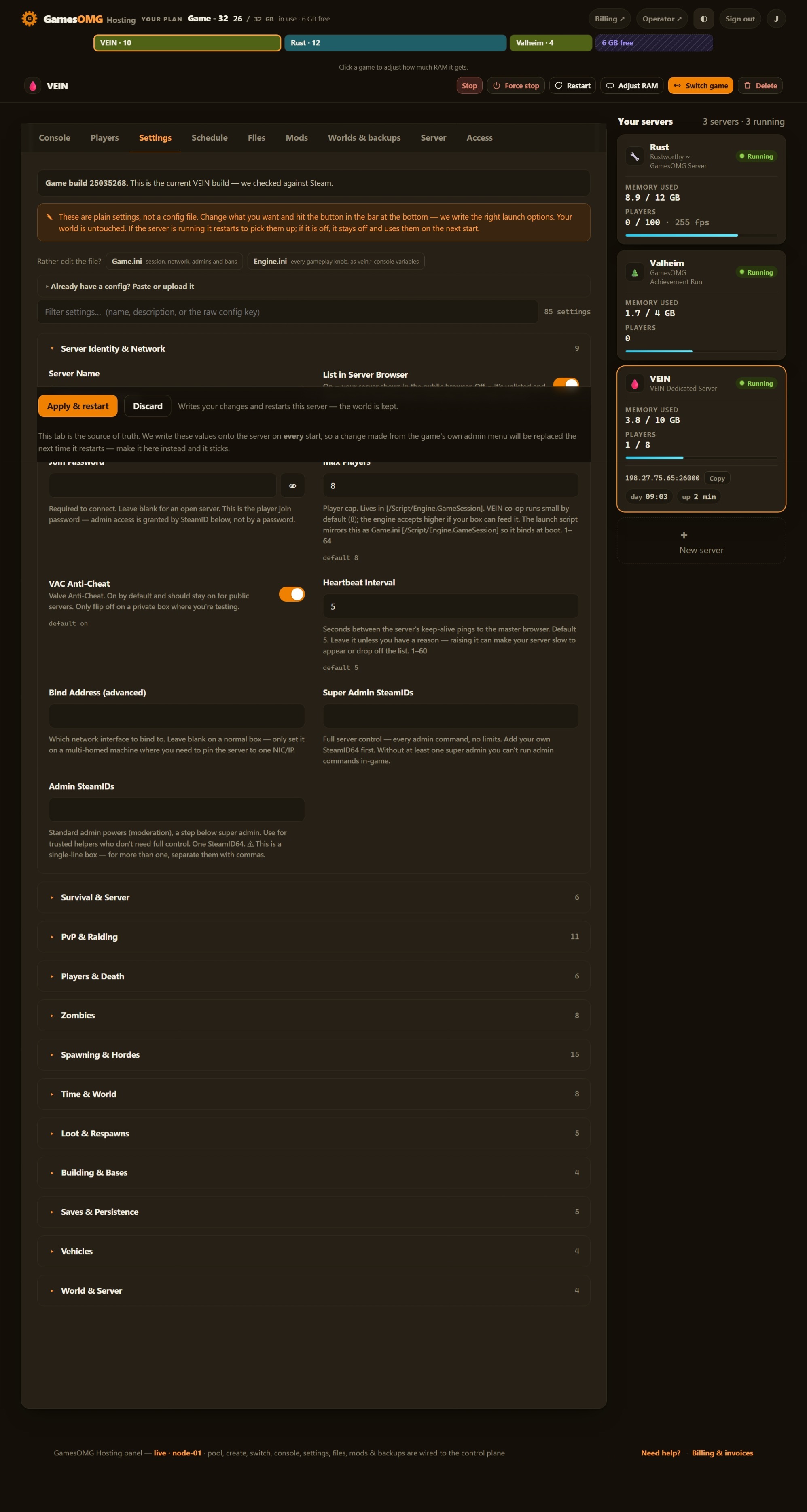This screenshot has width=807, height=1512.
Task: Discard pending settings changes
Action: (x=147, y=406)
